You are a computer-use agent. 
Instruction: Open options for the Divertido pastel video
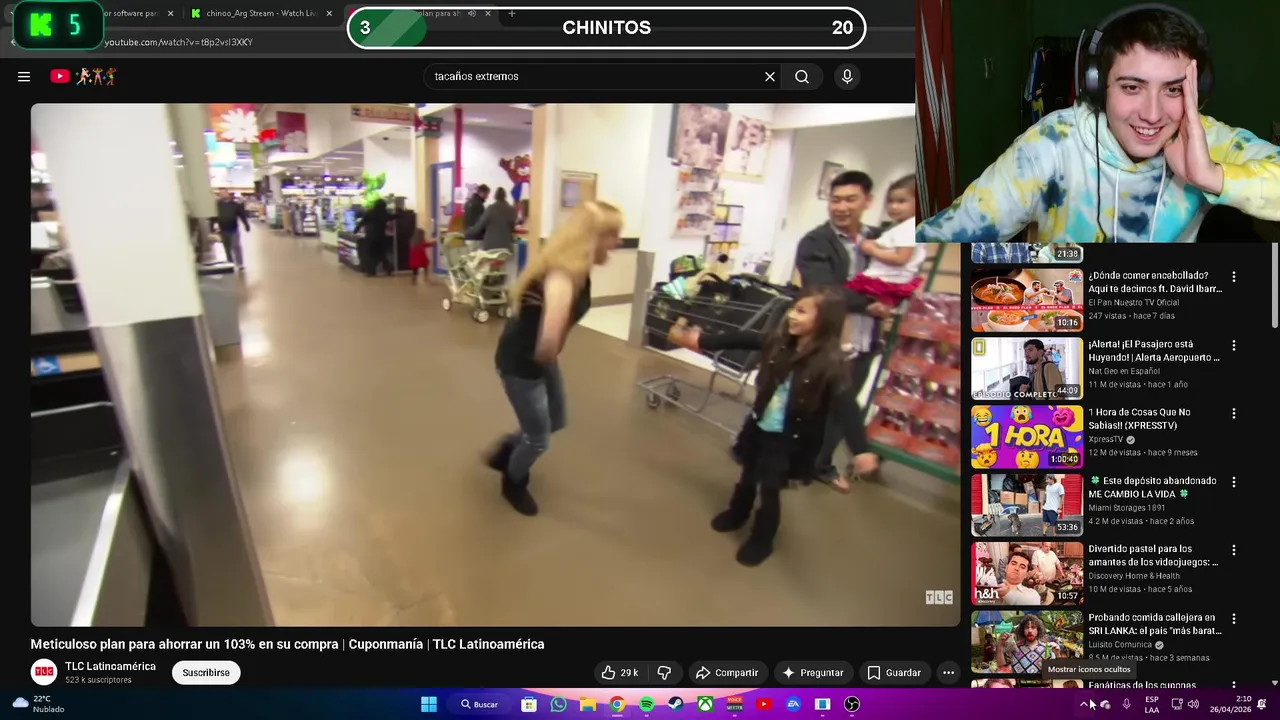point(1234,550)
